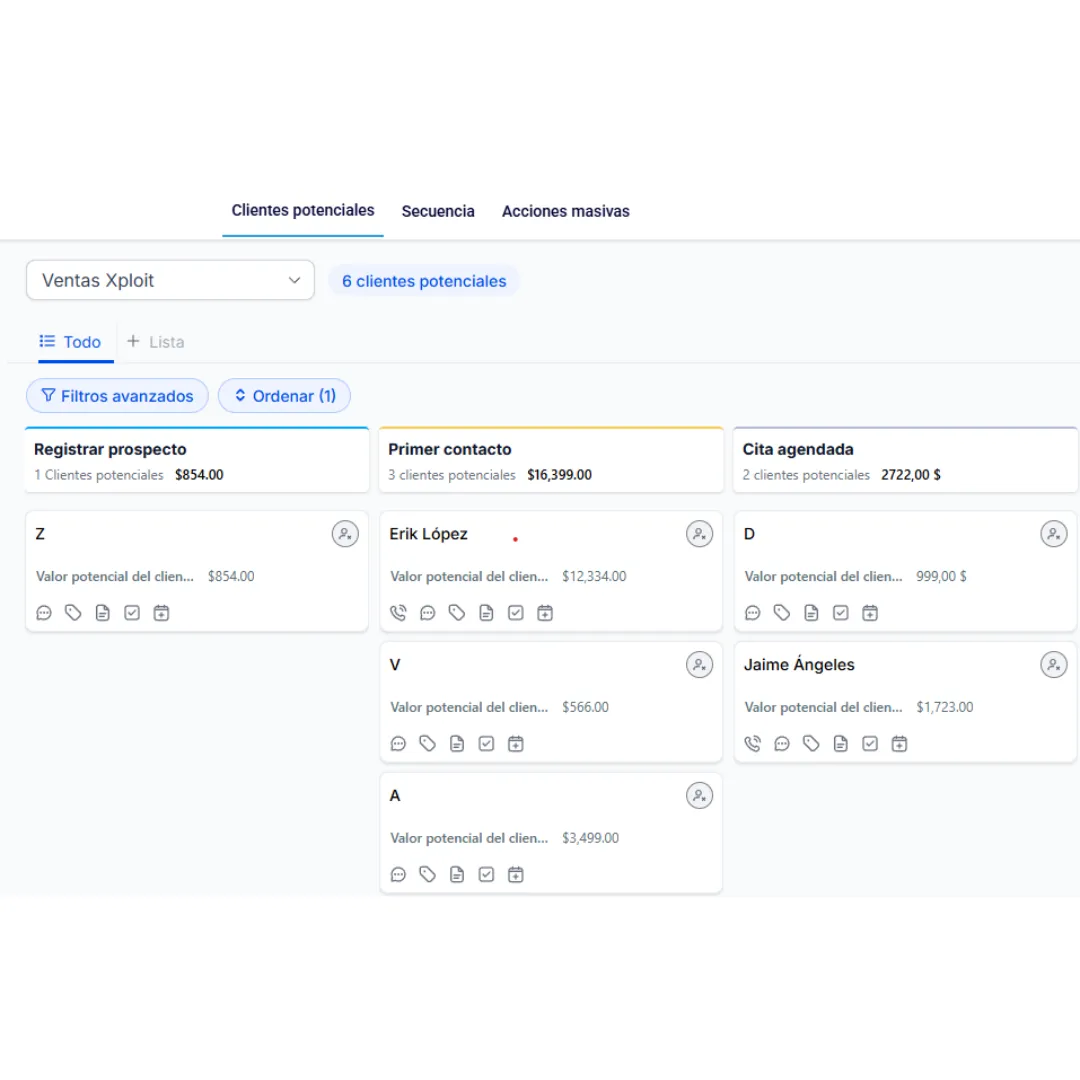Click the task checkbox icon on D's card
Viewport: 1080px width, 1080px height.
pyautogui.click(x=841, y=613)
